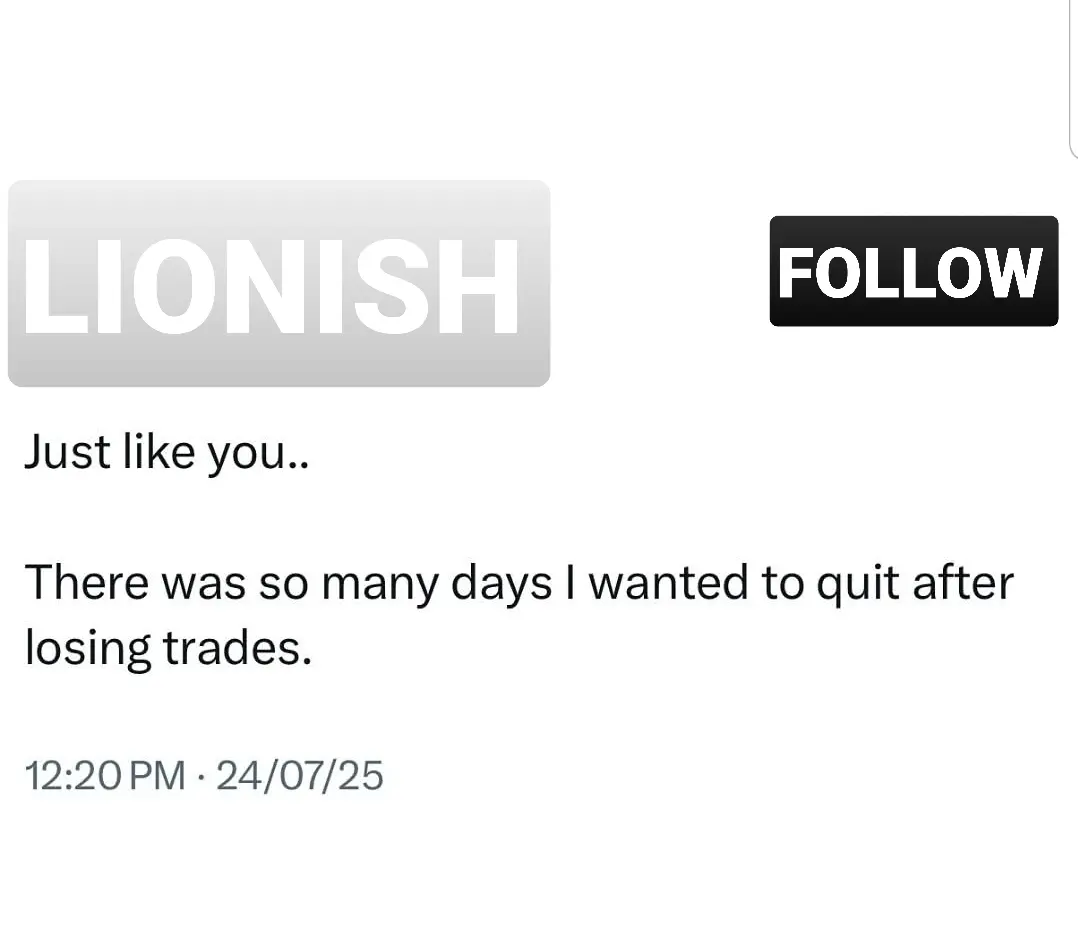Click the word "after" ending the line

coord(963,582)
